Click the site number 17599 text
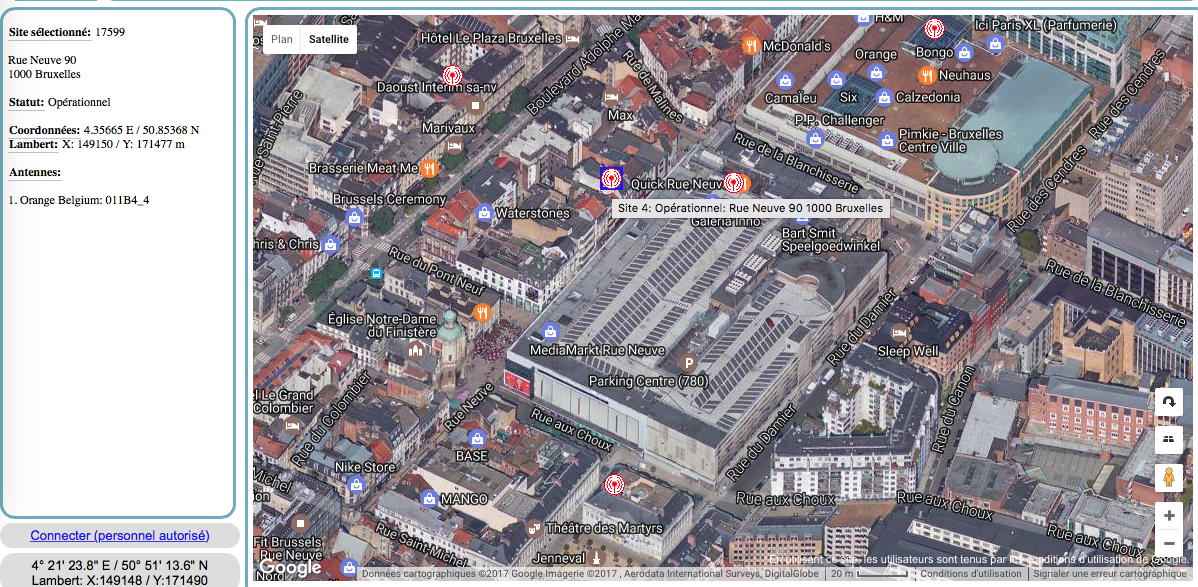 coord(110,32)
